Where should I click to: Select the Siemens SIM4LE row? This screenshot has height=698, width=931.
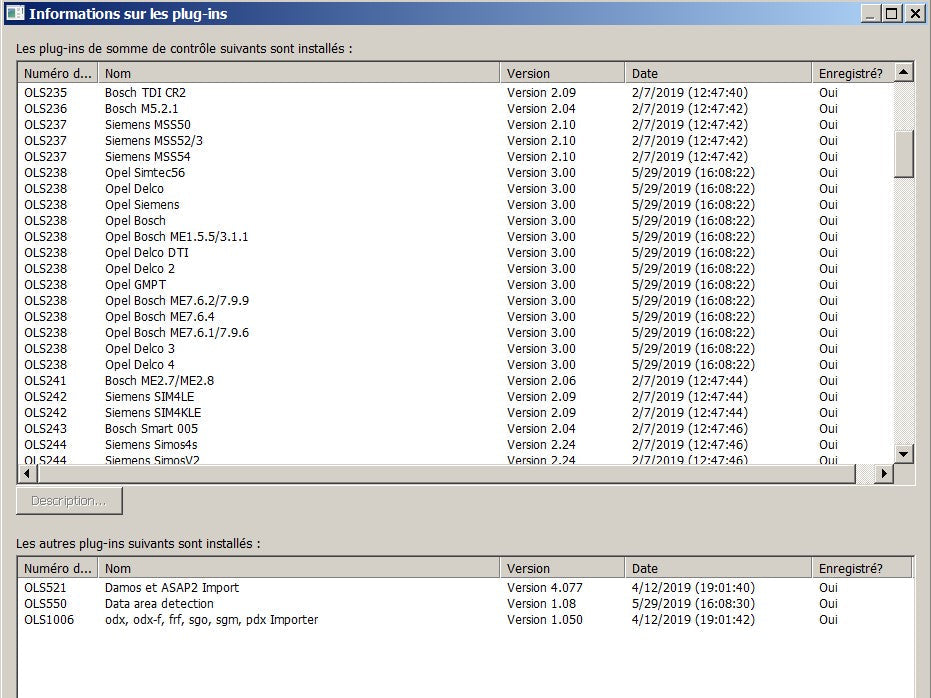coord(455,397)
